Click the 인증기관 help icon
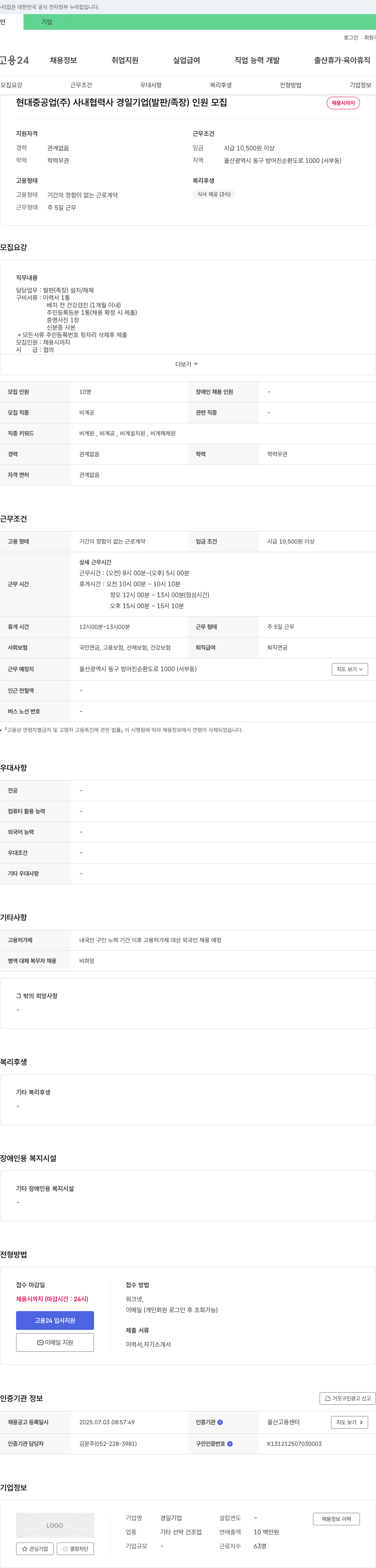 point(220,1422)
